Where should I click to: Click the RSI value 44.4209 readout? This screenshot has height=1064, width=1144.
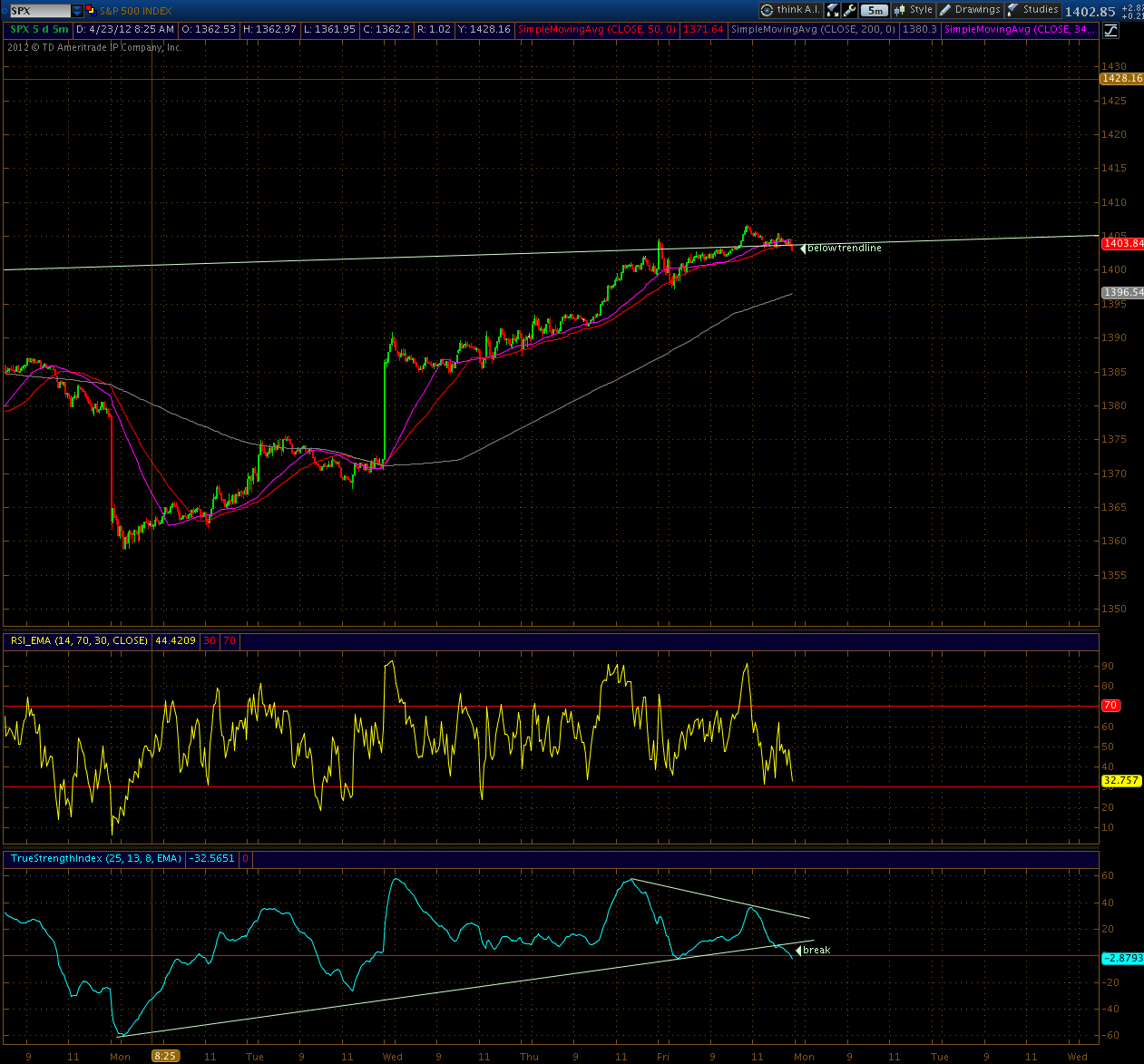(175, 640)
